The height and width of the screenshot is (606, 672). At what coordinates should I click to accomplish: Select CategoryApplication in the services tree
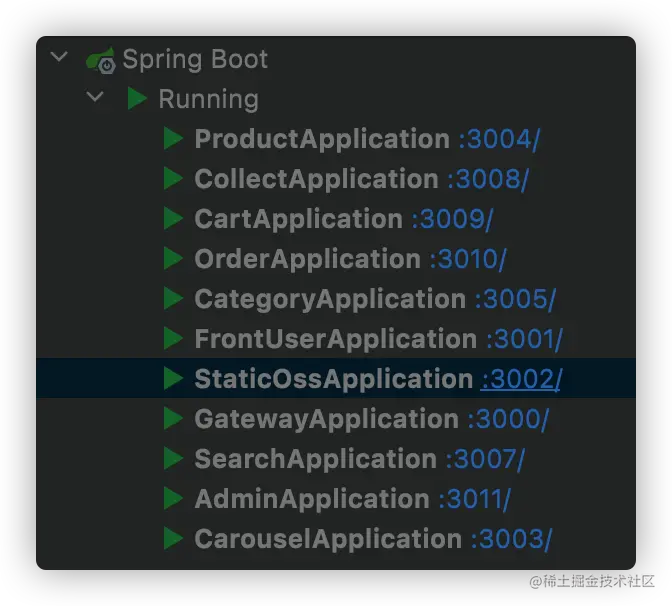330,299
